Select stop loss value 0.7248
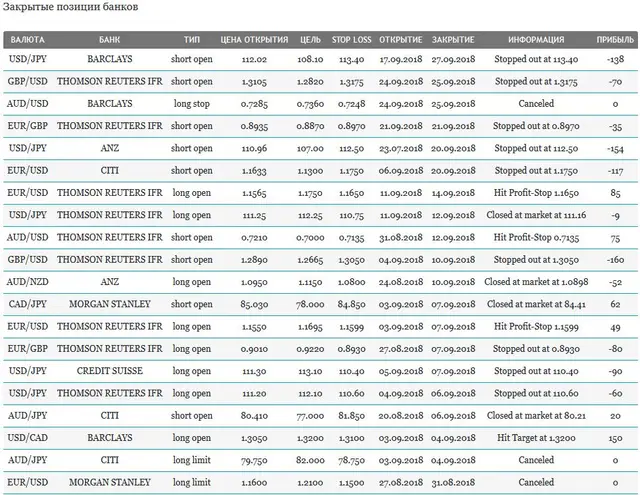This screenshot has width=640, height=495. [351, 104]
